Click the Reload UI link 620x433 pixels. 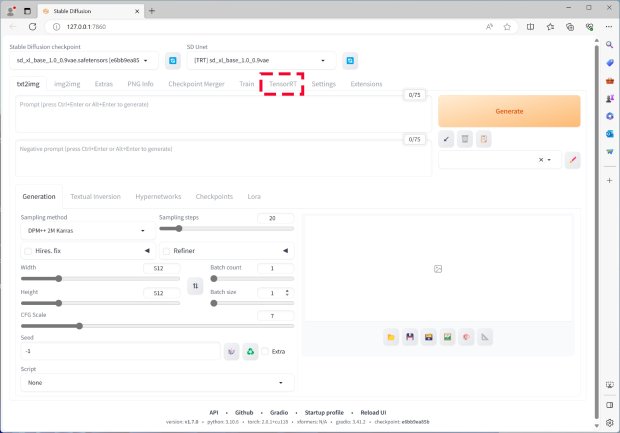373,412
